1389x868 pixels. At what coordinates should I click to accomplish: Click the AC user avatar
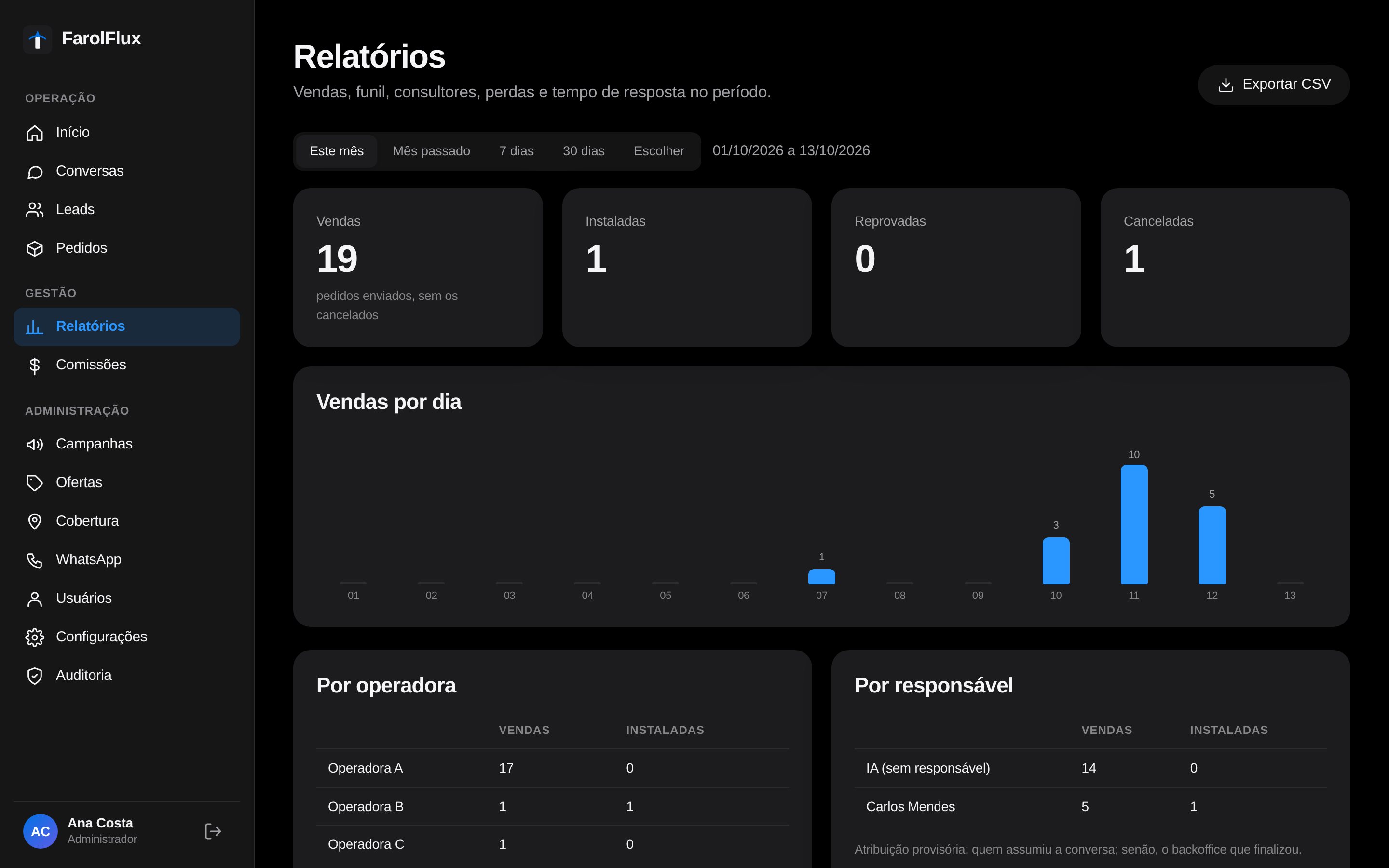pyautogui.click(x=40, y=831)
